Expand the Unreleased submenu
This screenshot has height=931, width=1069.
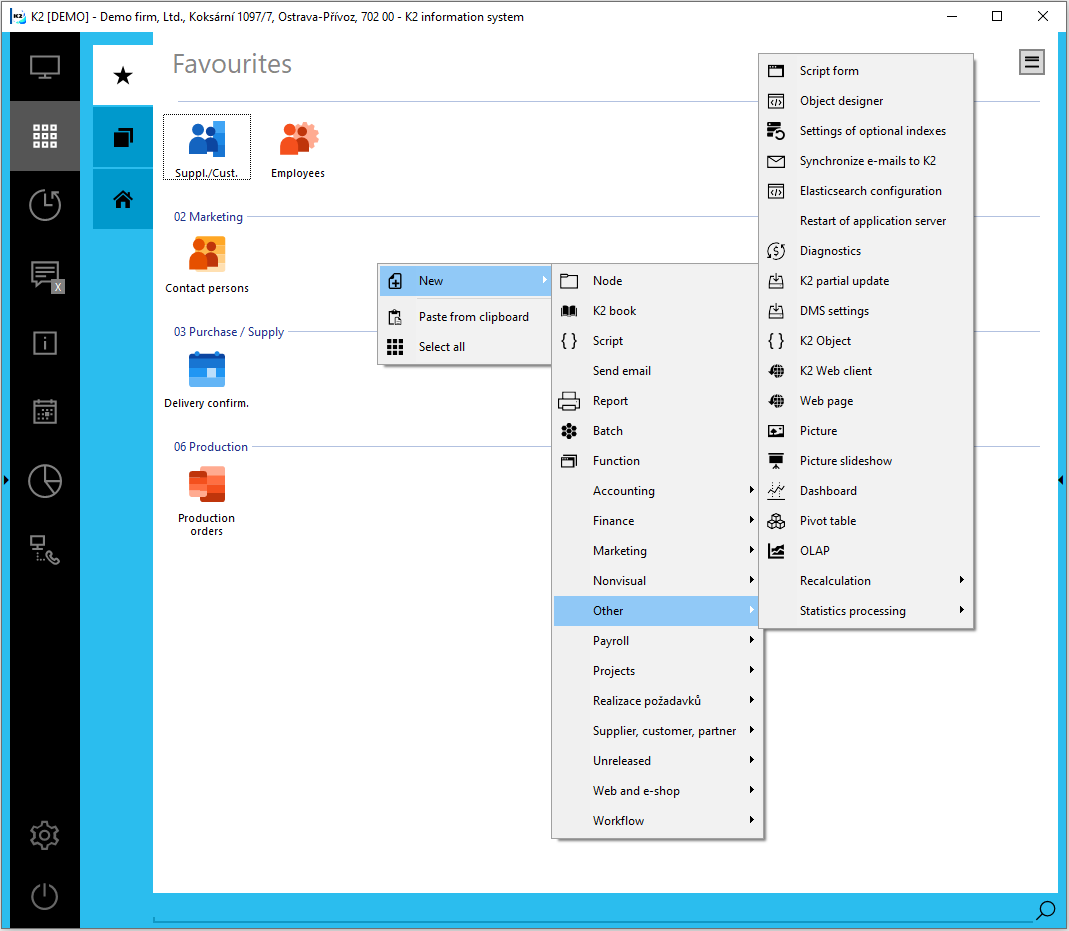(656, 761)
